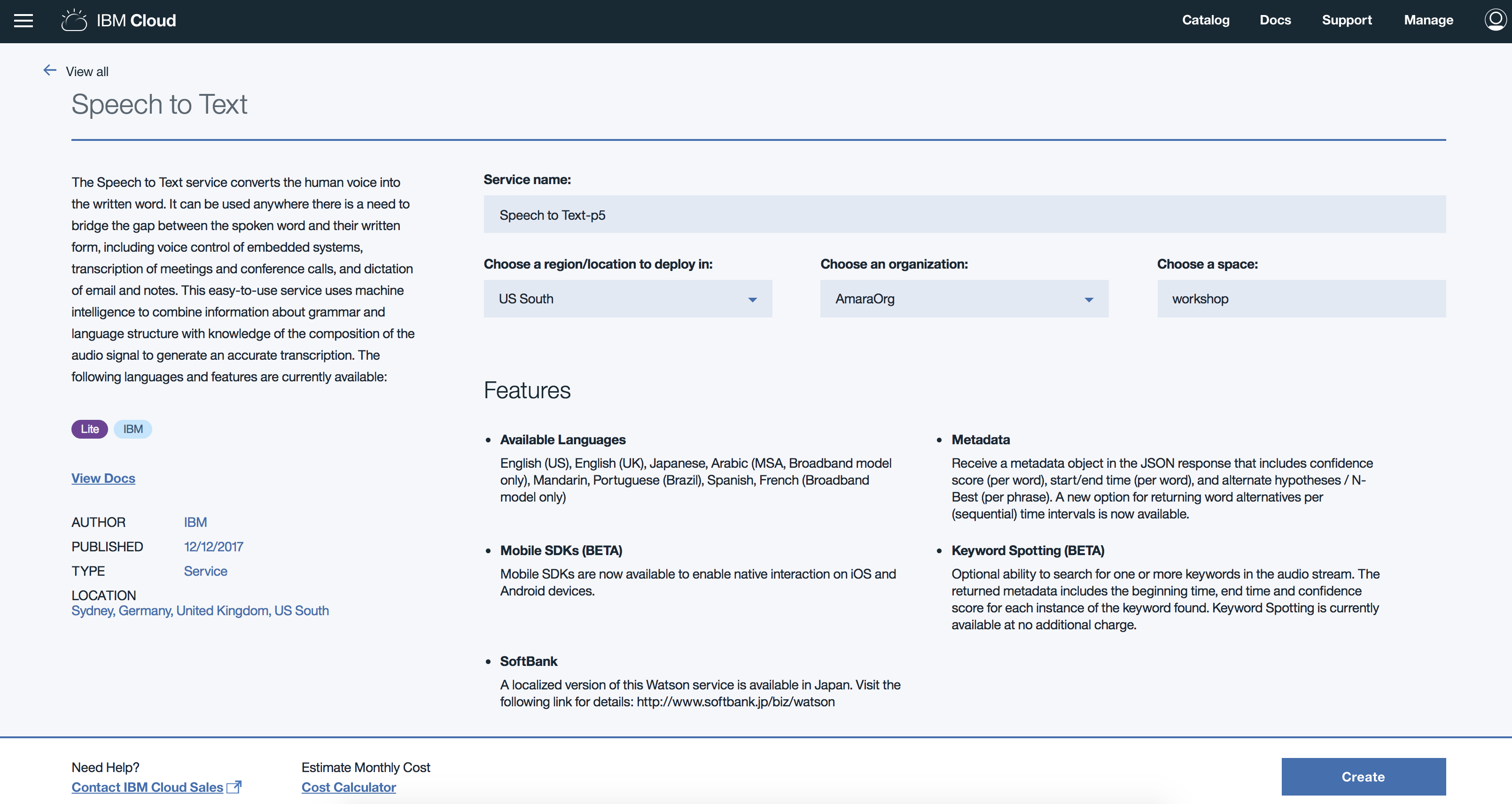Expand the US South region dropdown
Screen dimensions: 1512x804
627,299
